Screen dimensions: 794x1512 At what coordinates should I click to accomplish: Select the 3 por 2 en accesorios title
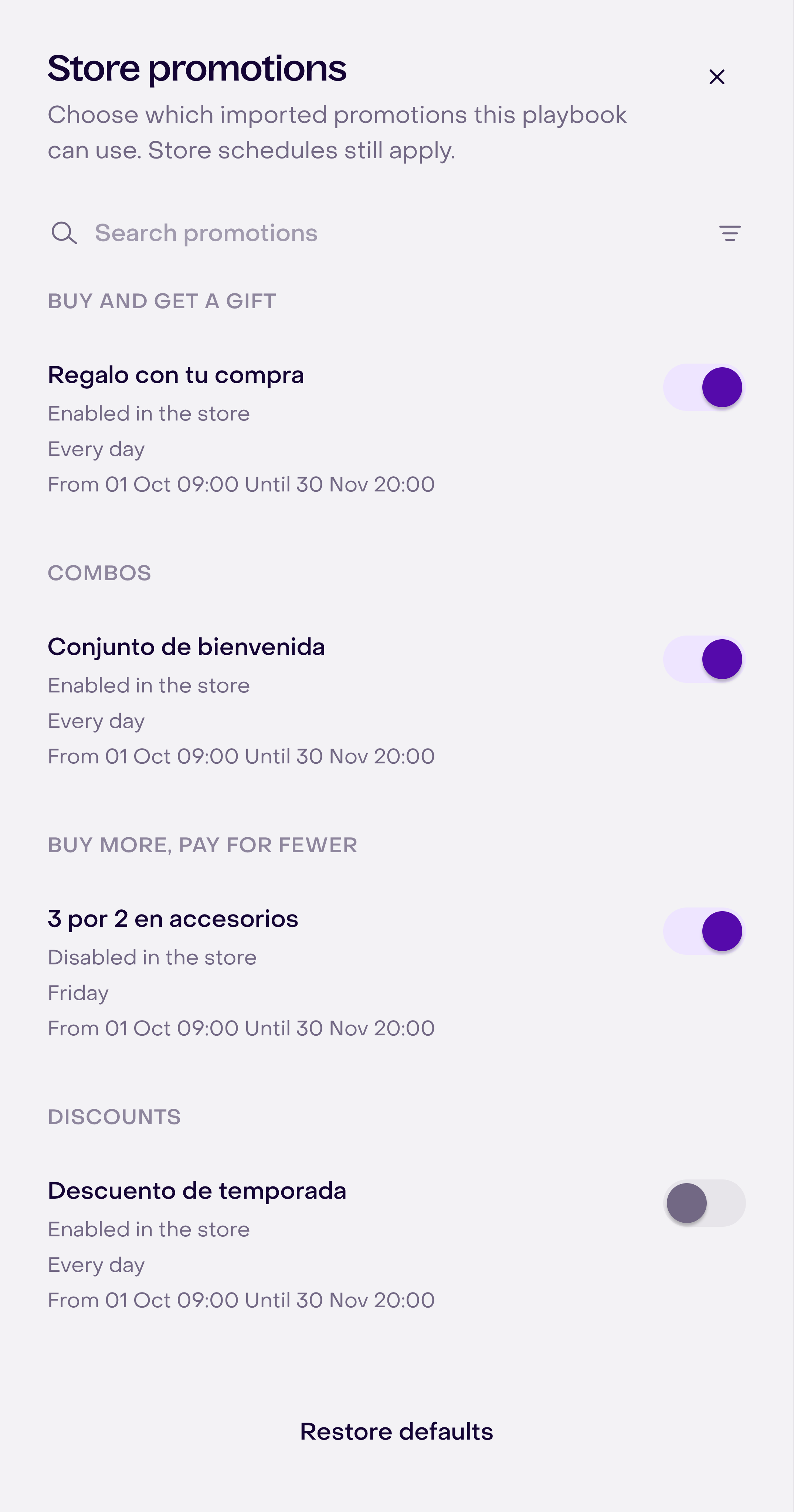(173, 919)
